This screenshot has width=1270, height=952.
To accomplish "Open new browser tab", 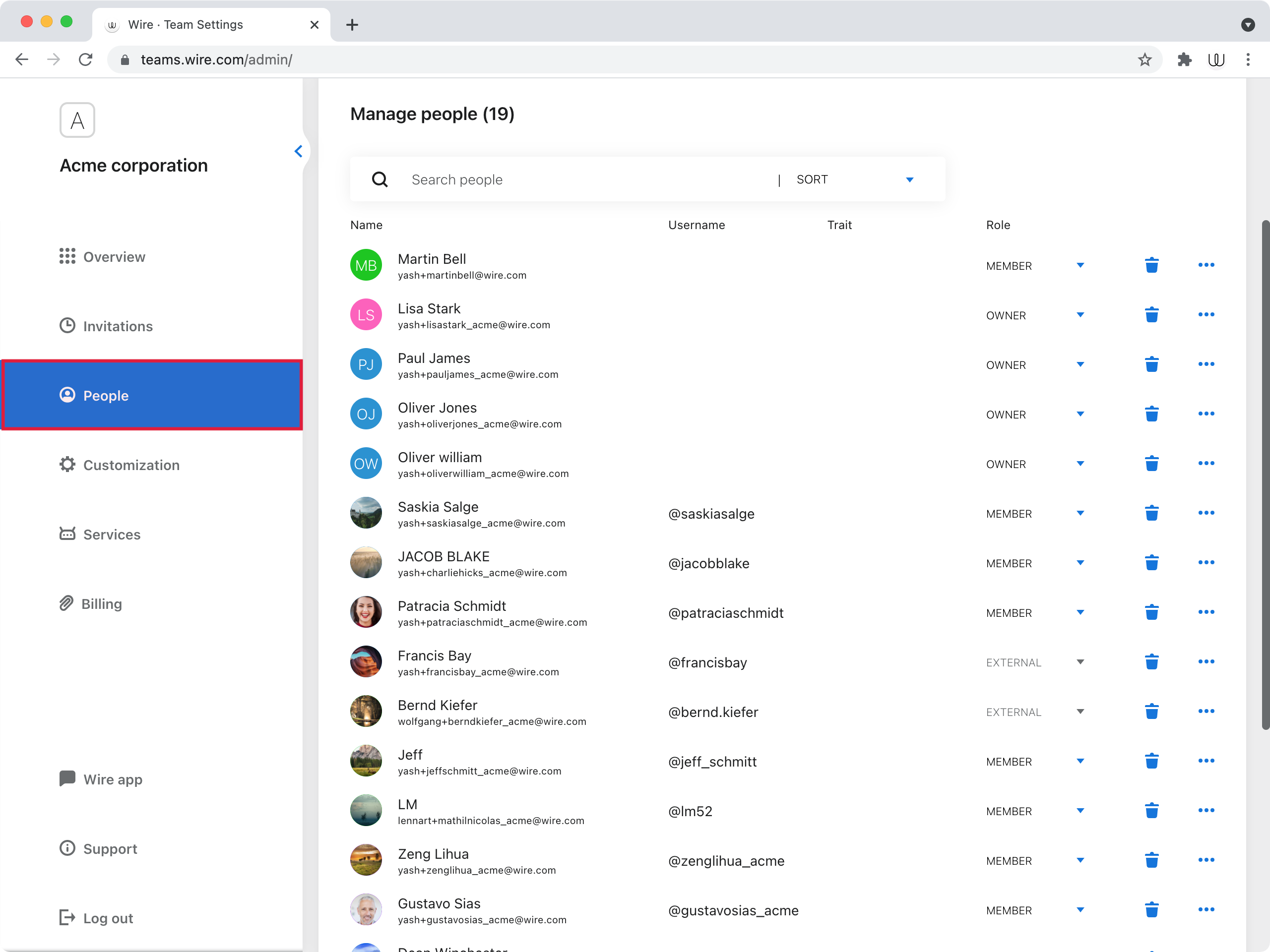I will [x=353, y=25].
